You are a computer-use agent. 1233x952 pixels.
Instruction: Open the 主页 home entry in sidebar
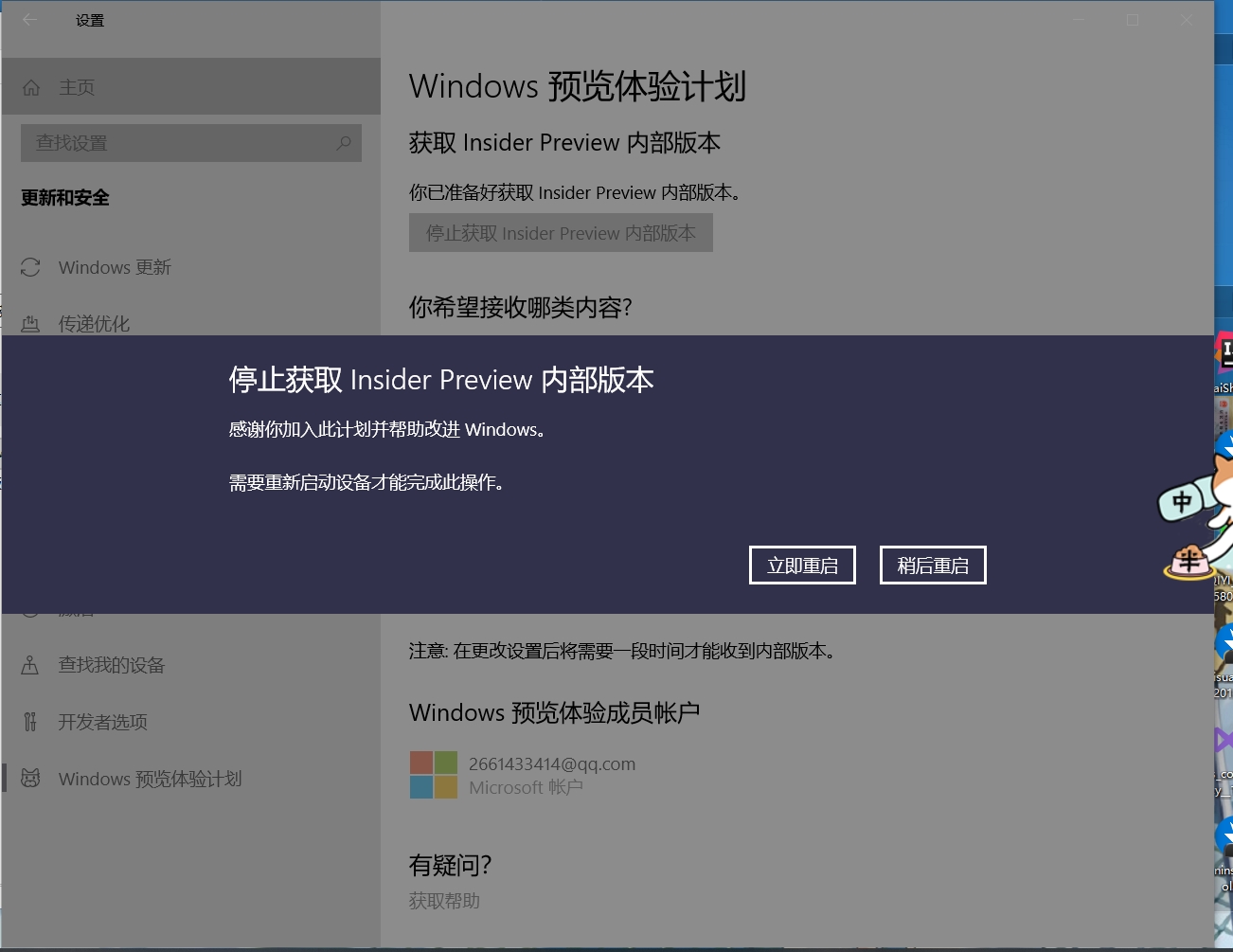(x=191, y=87)
